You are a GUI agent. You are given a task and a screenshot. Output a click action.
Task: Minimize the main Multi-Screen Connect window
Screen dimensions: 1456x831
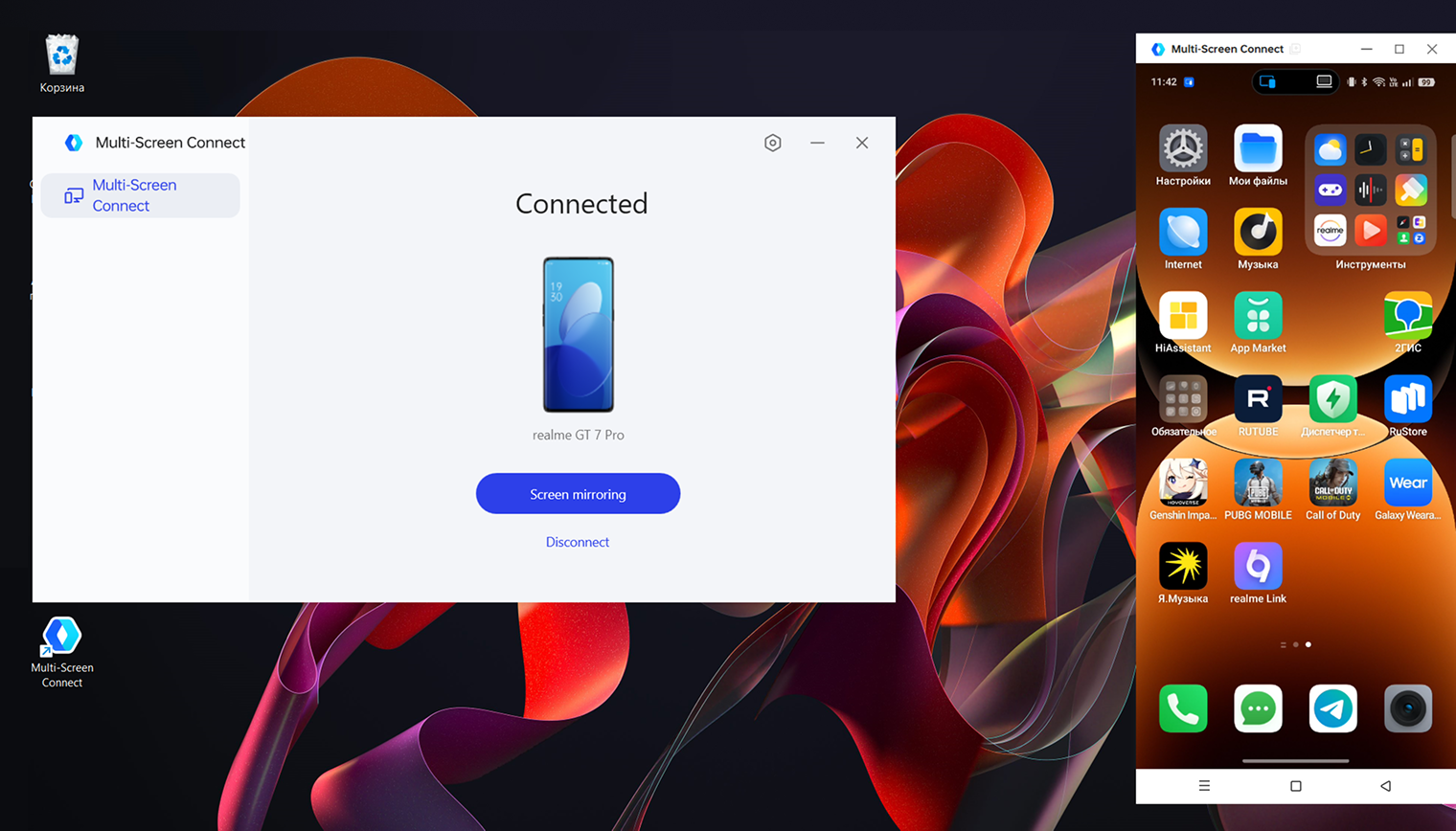(817, 143)
